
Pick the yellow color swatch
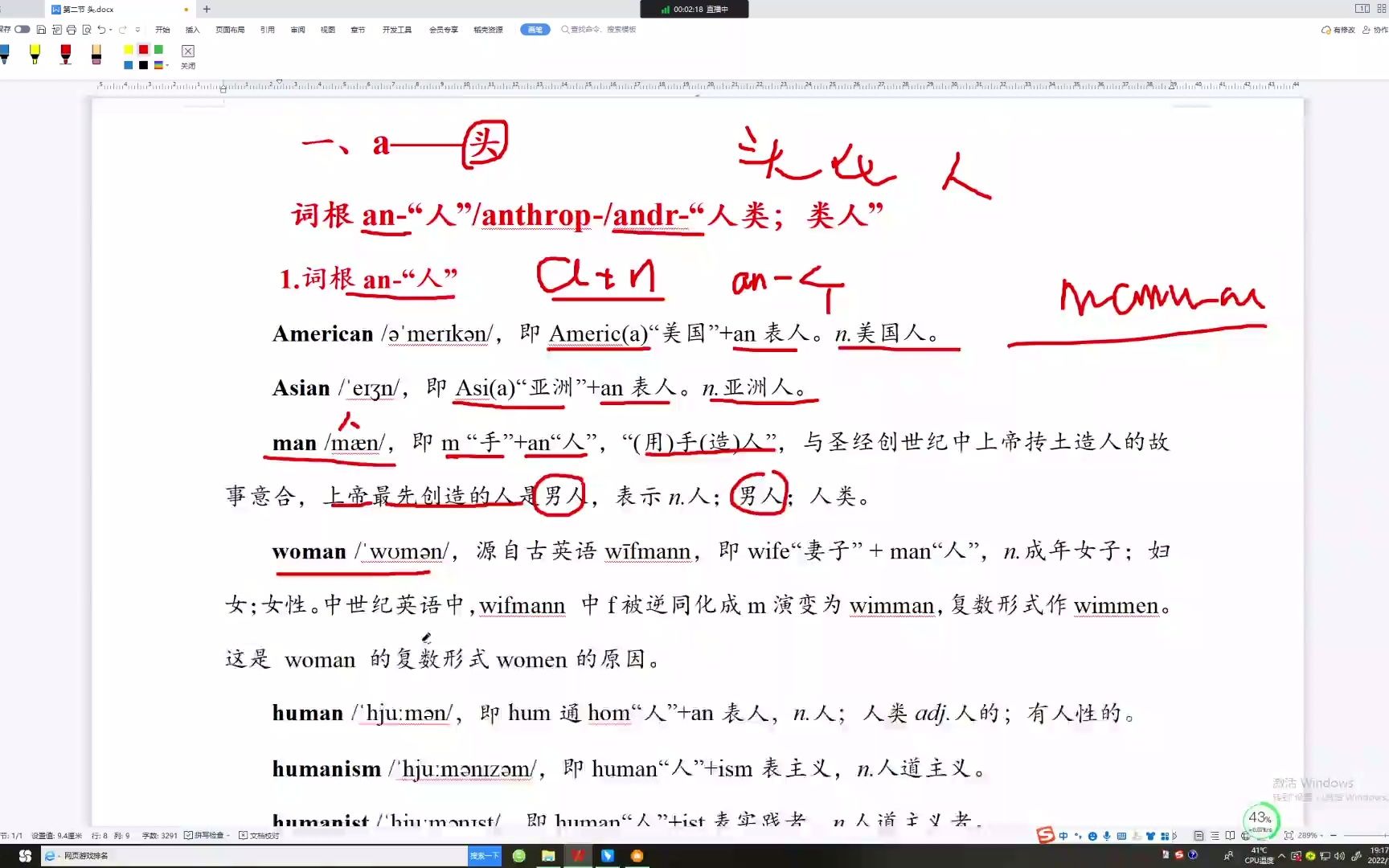[x=129, y=50]
